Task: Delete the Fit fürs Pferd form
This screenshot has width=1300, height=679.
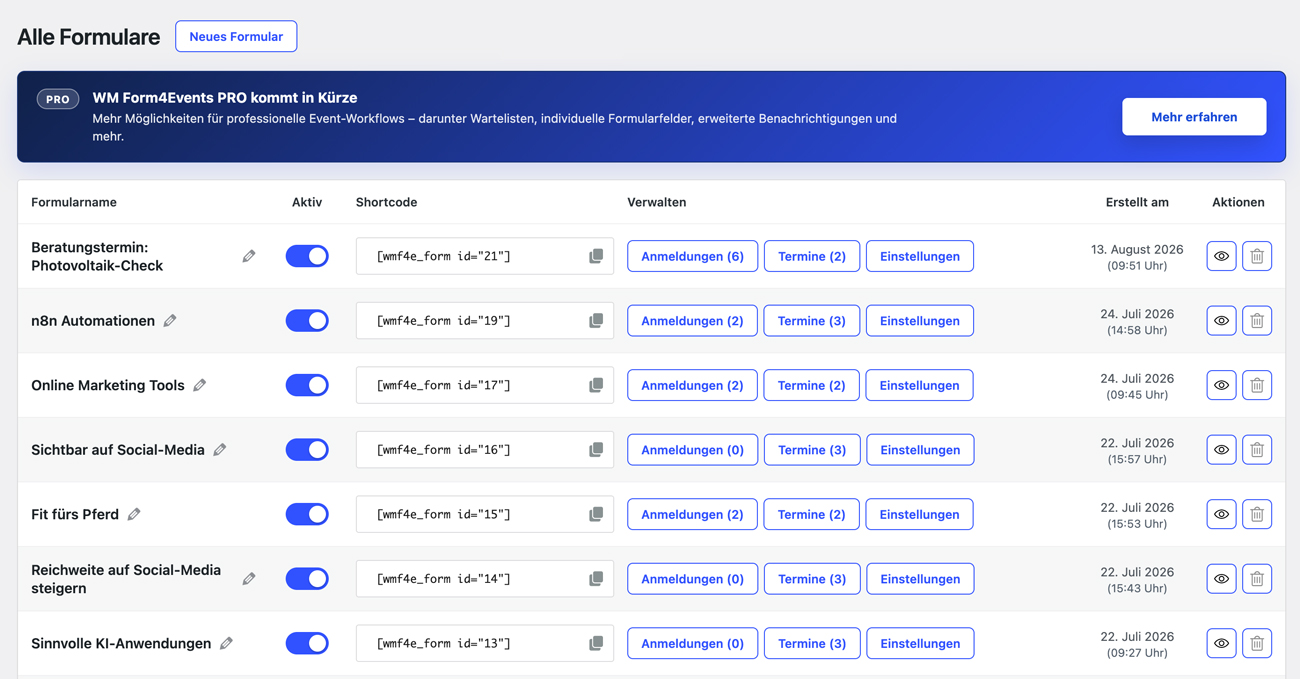Action: [x=1257, y=514]
